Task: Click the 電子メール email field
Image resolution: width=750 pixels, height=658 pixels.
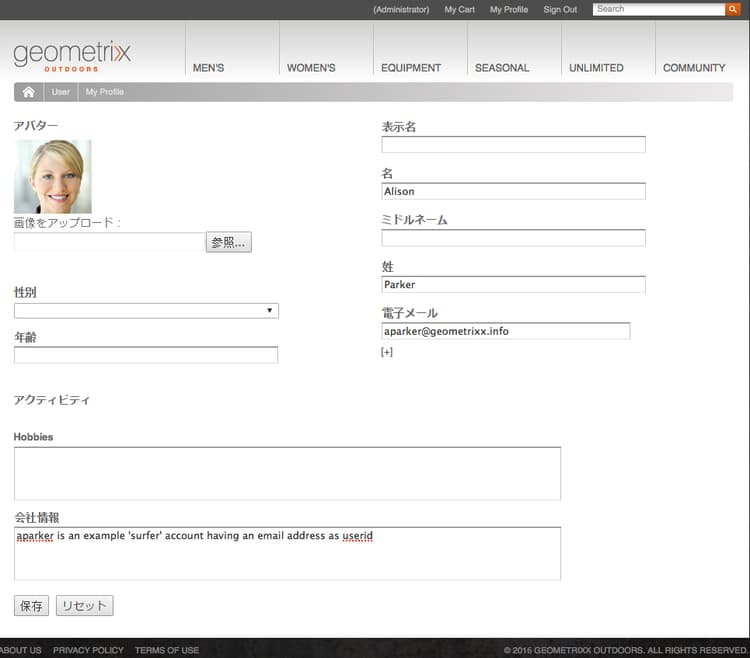Action: (x=506, y=331)
